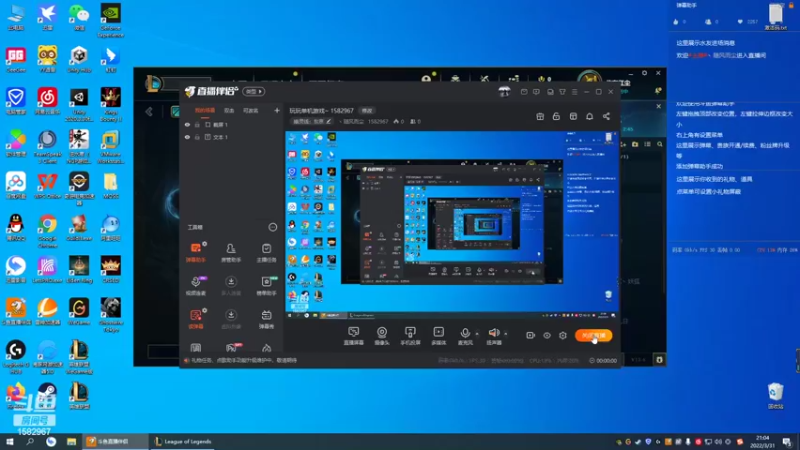Image resolution: width=800 pixels, height=450 pixels.
Task: Switch to the third scene tab
Action: (x=251, y=110)
